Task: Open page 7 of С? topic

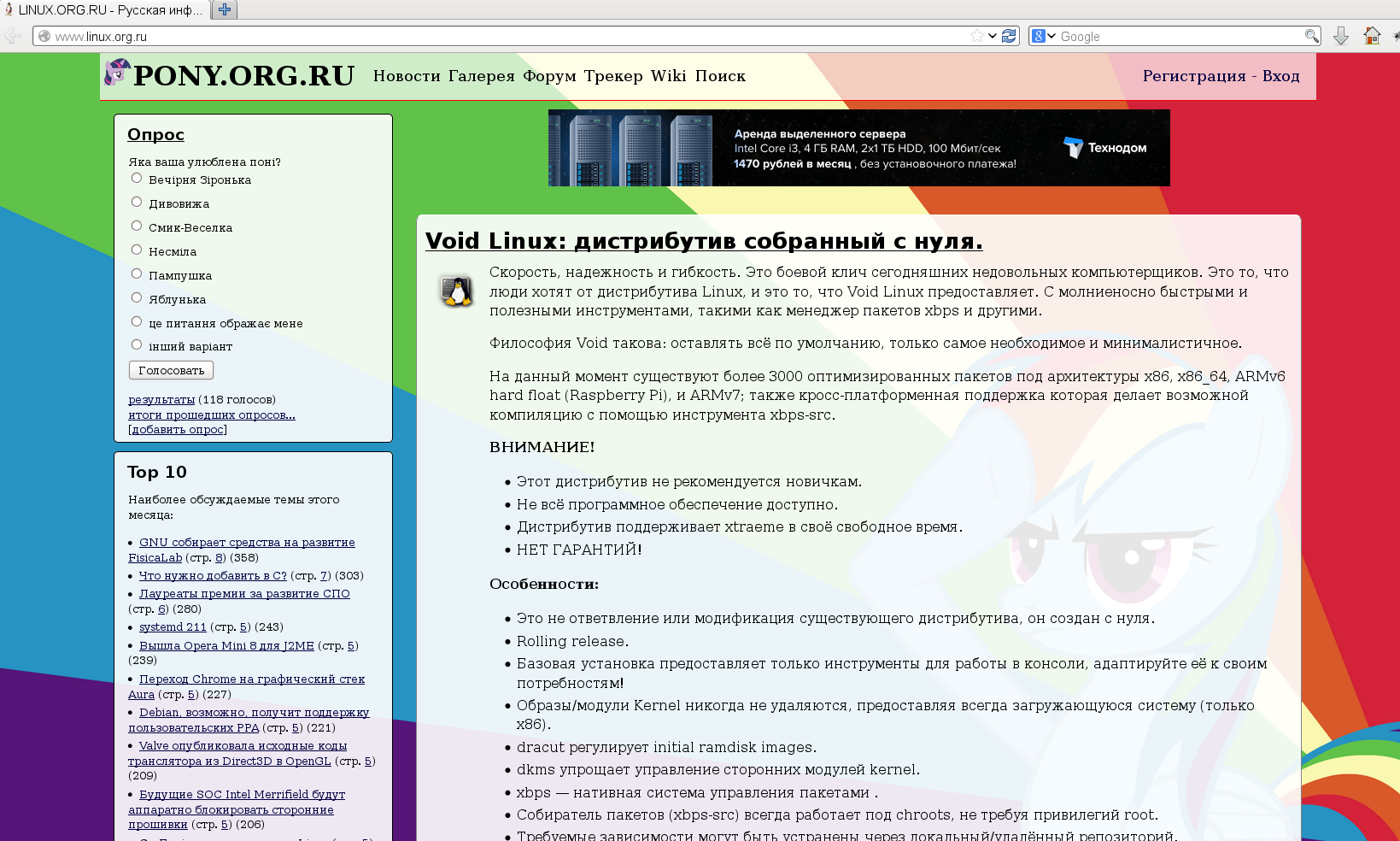Action: click(324, 575)
